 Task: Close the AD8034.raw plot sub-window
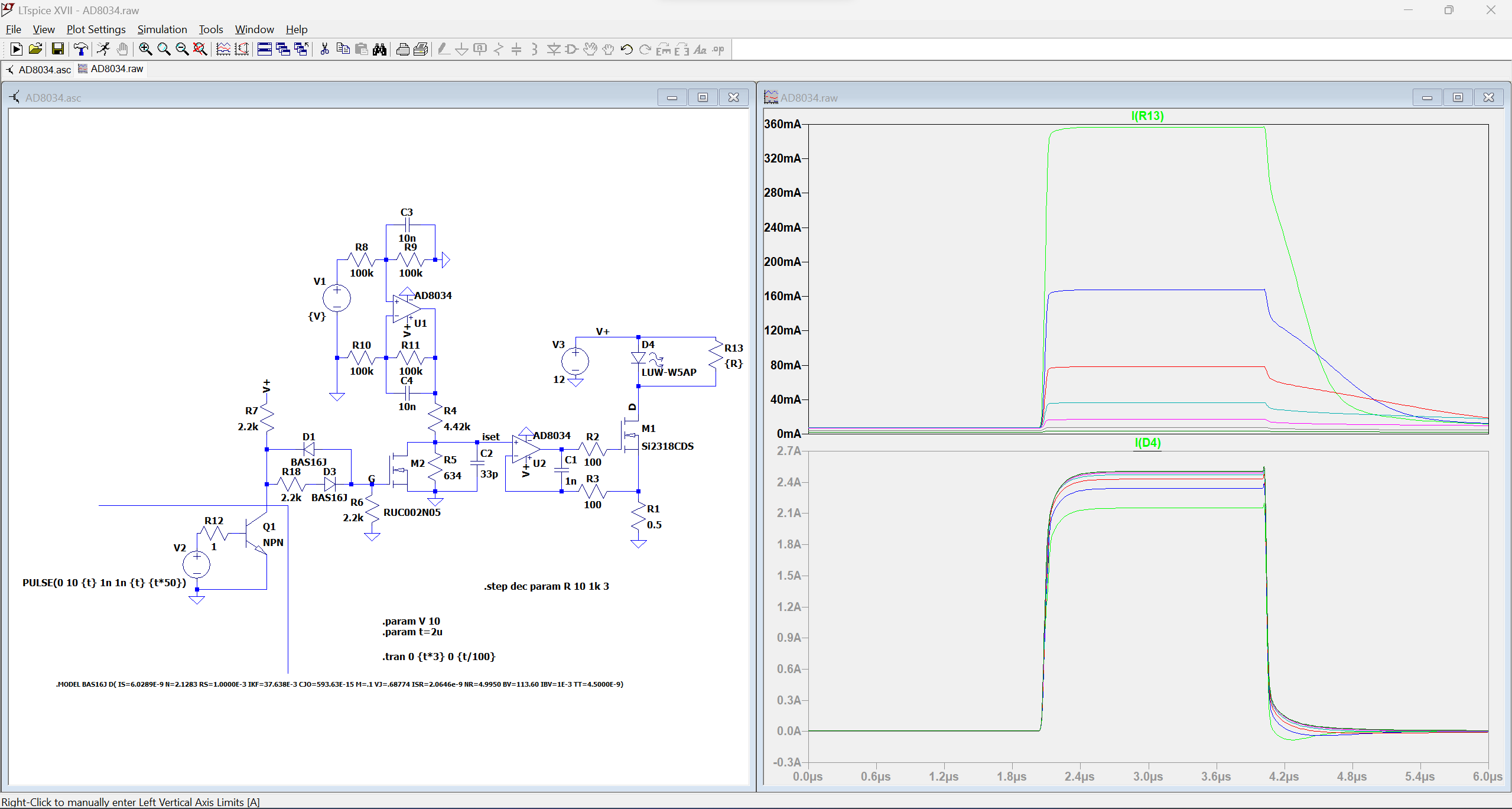tap(1489, 98)
